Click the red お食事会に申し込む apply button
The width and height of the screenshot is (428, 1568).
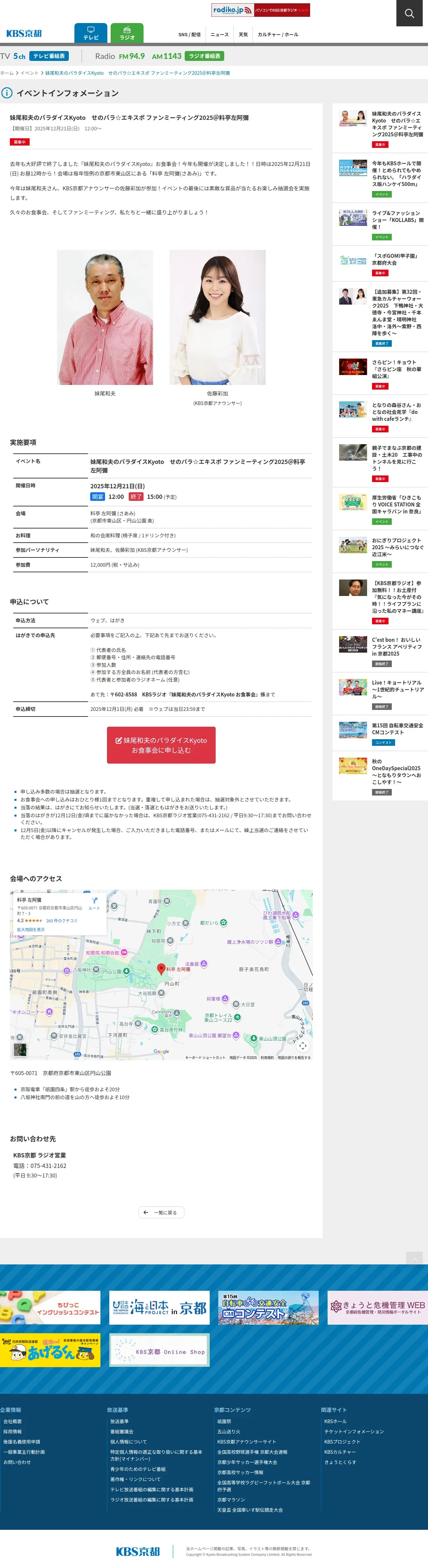coord(161,745)
